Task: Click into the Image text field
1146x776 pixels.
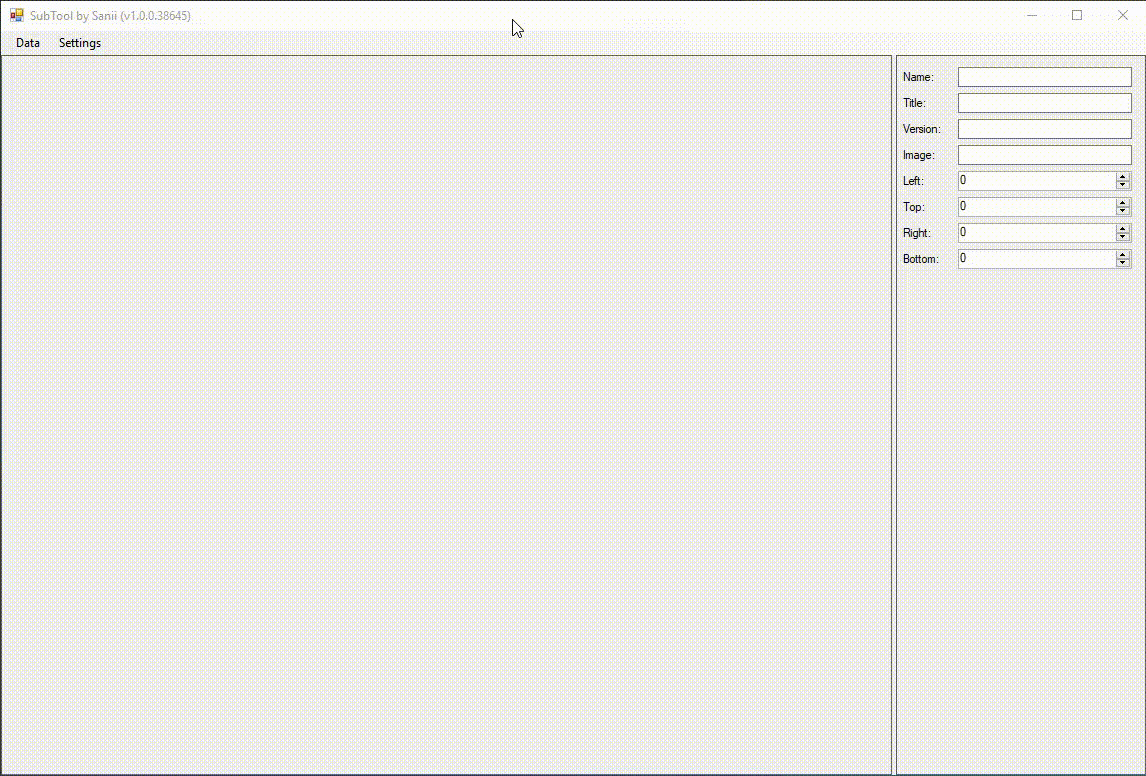Action: coord(1044,155)
